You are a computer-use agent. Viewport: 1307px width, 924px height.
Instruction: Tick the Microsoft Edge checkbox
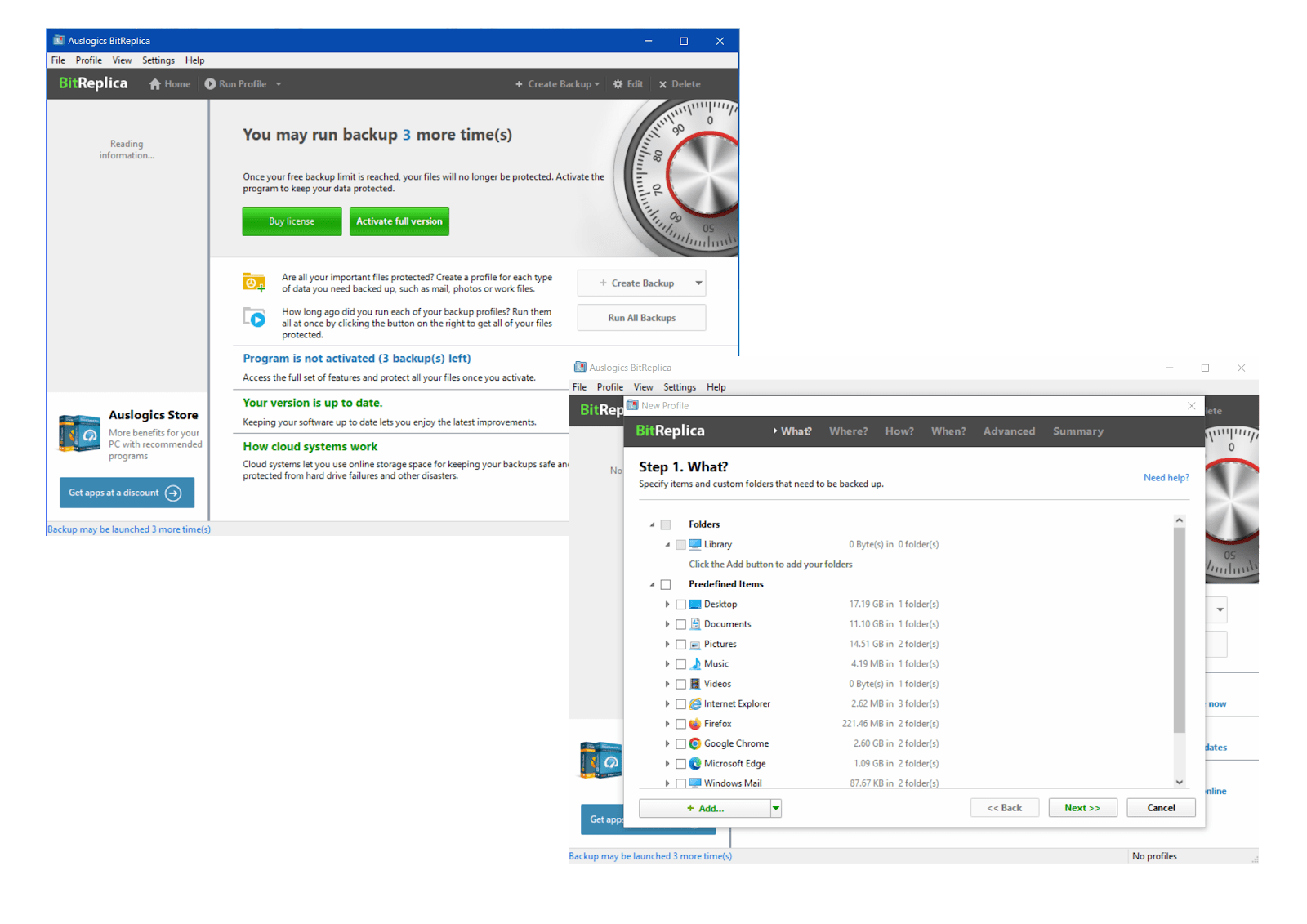tap(680, 764)
